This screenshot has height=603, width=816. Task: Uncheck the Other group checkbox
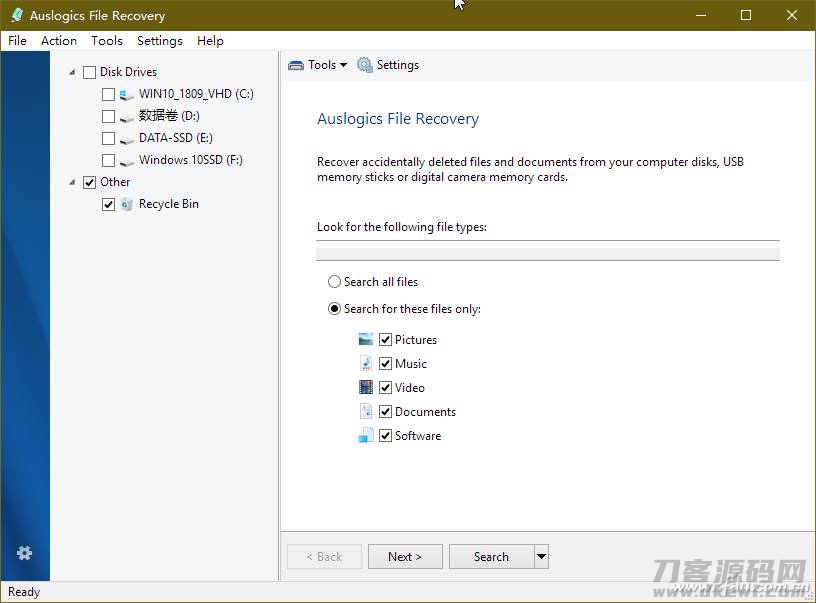[90, 183]
